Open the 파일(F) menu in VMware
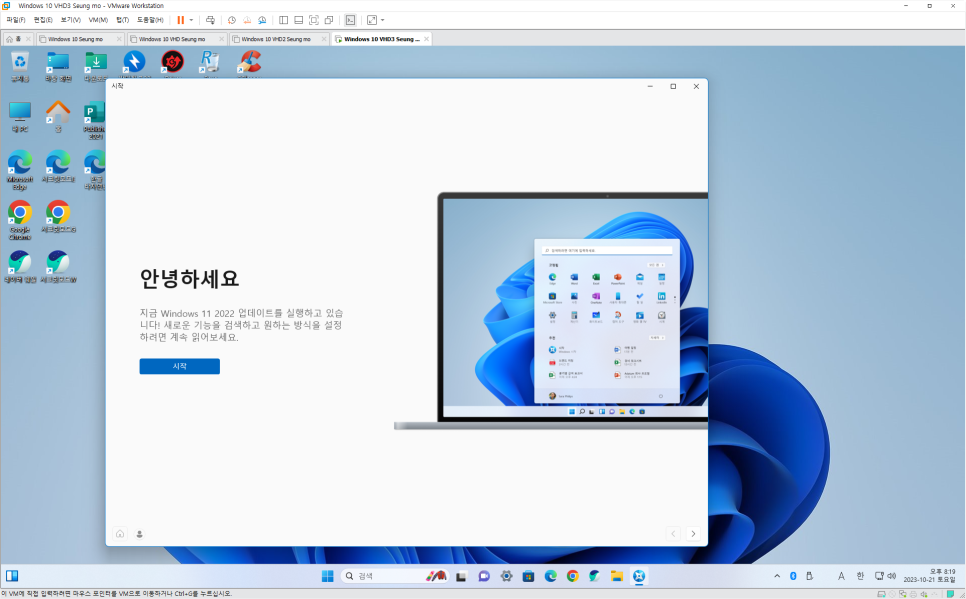This screenshot has height=599, width=966. 15,20
